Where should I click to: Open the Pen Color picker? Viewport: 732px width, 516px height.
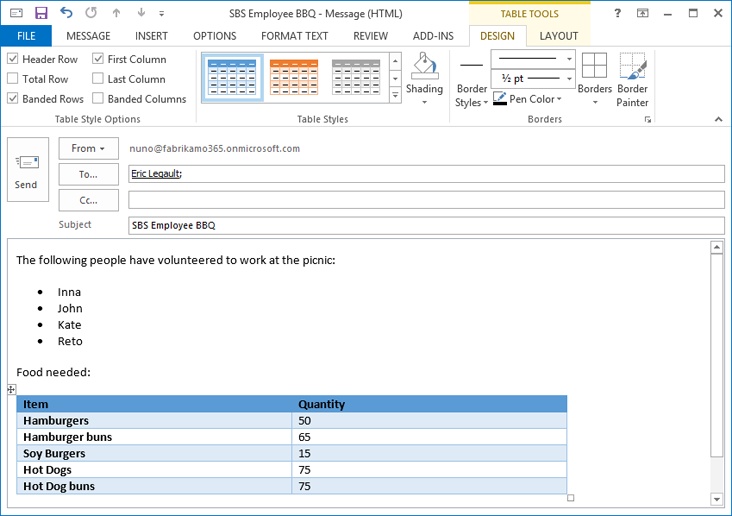coord(527,99)
